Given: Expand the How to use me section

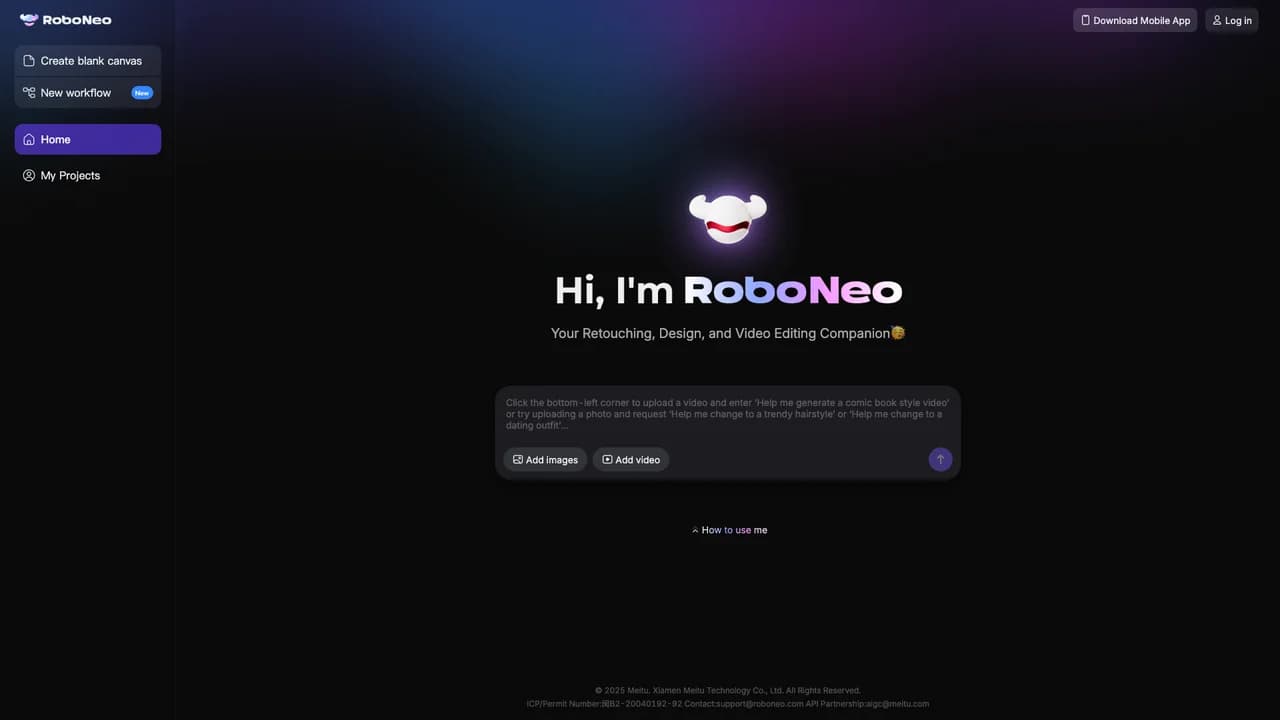Looking at the screenshot, I should point(729,530).
